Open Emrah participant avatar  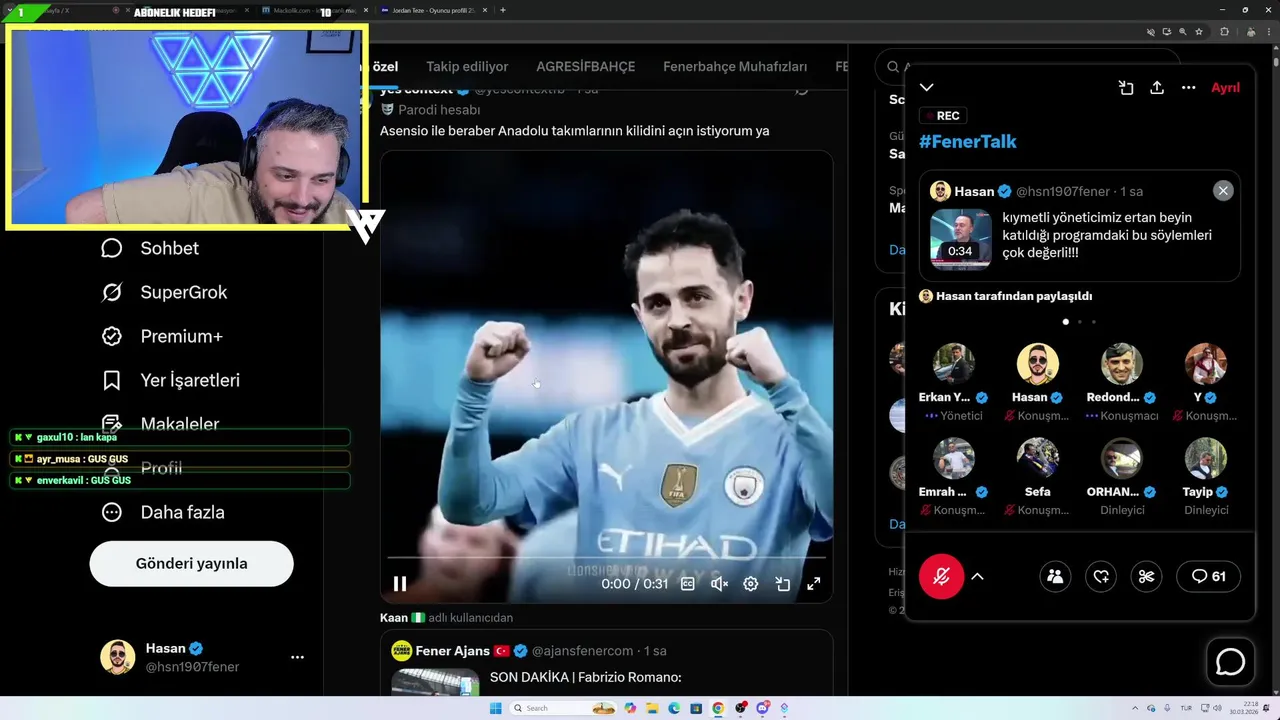pos(954,459)
